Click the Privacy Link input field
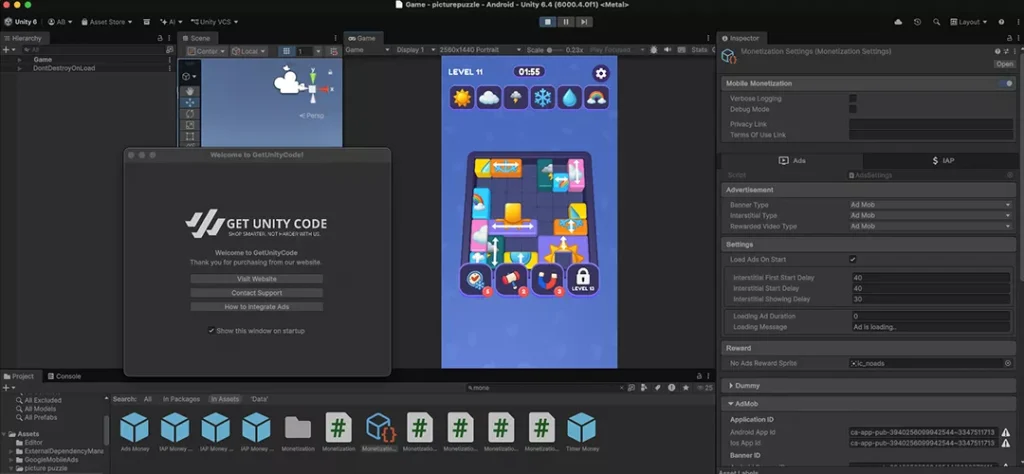The height and width of the screenshot is (474, 1024). pyautogui.click(x=931, y=124)
